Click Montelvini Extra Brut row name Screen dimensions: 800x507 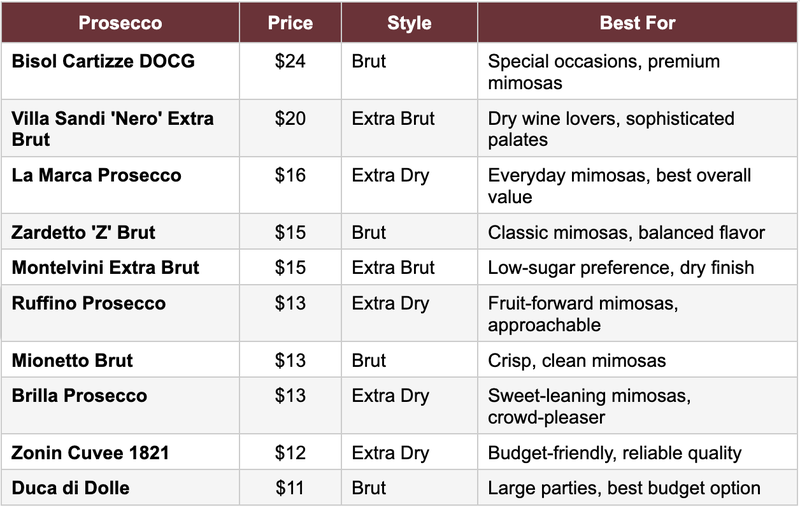point(106,268)
